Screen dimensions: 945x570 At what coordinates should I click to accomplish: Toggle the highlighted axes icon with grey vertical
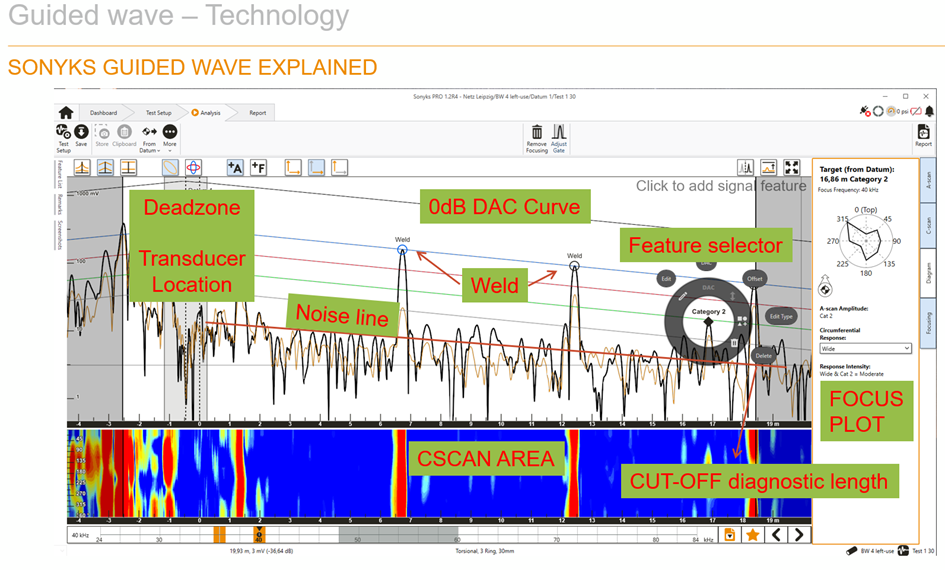point(316,168)
